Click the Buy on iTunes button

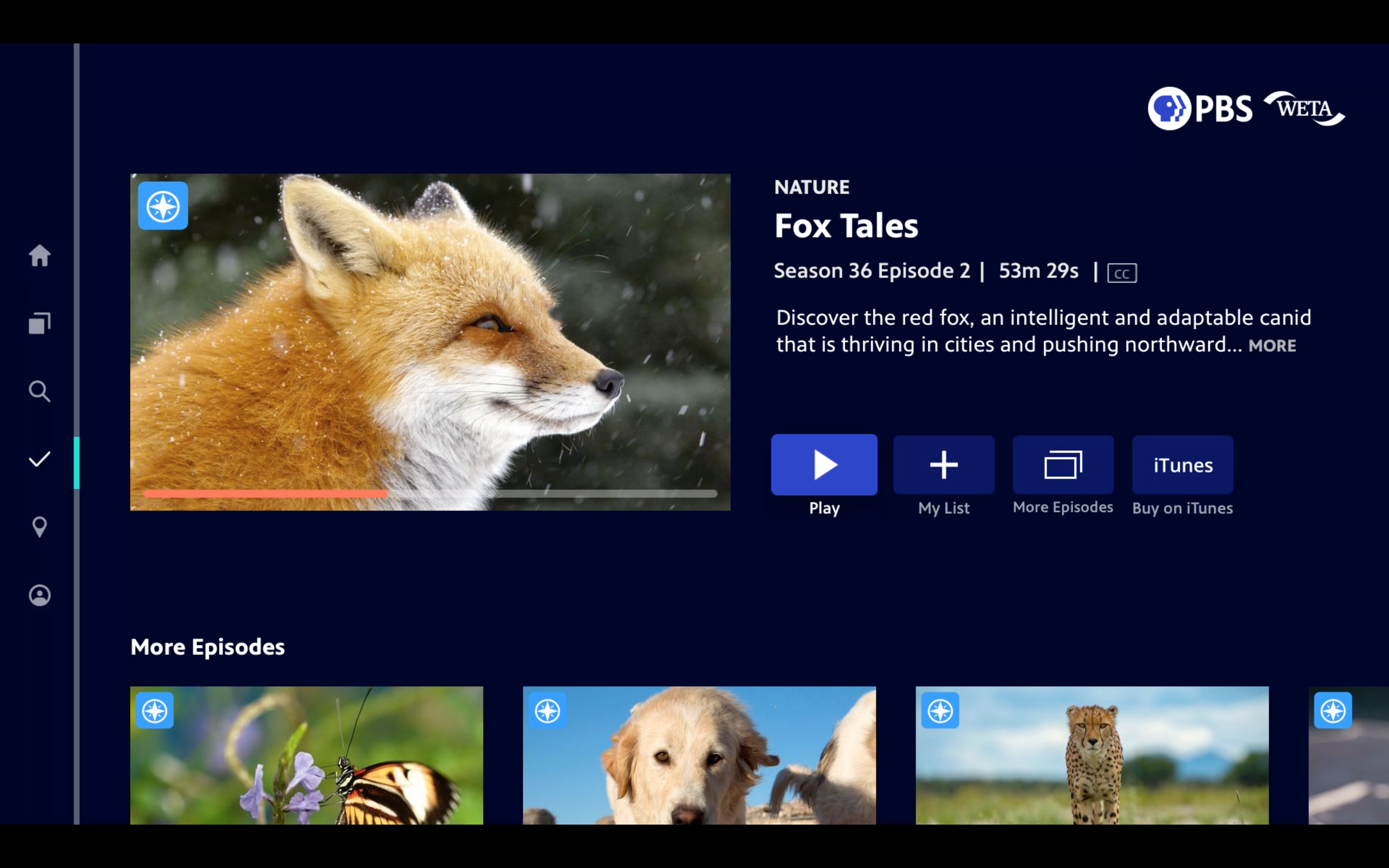tap(1183, 464)
